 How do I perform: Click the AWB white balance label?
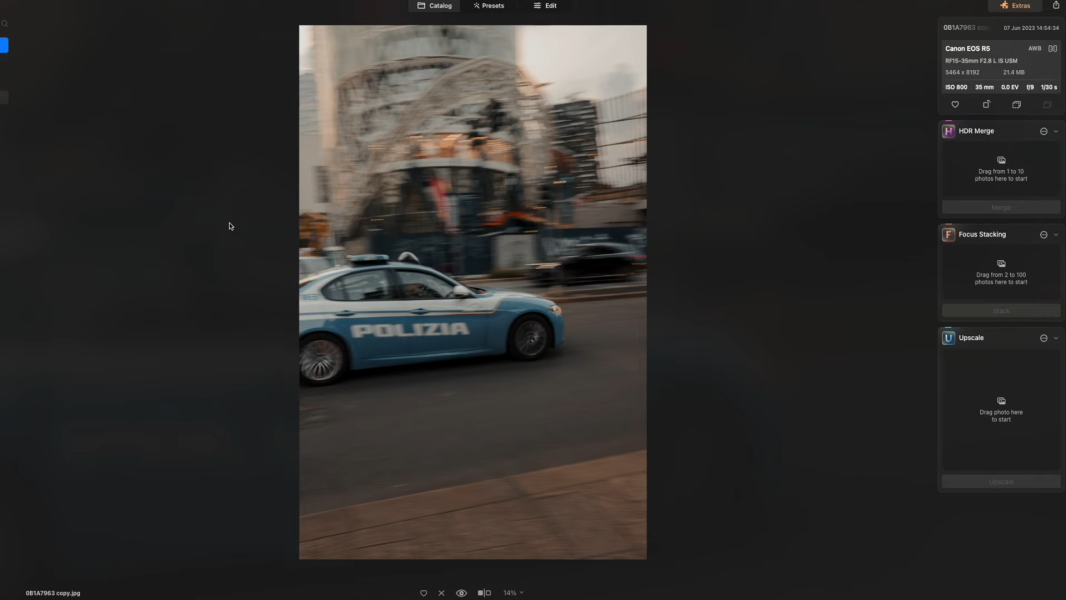pos(1034,48)
